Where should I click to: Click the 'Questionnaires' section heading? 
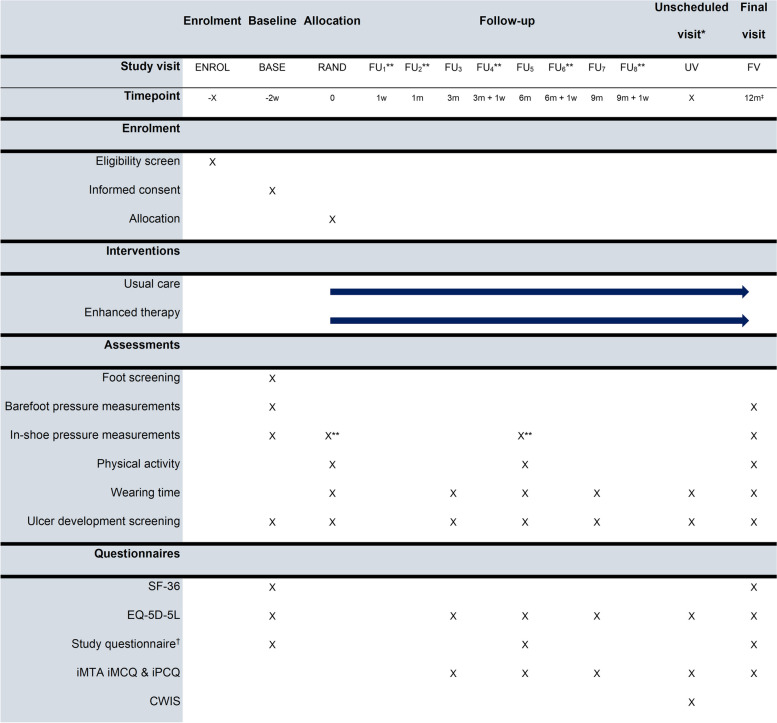tap(137, 554)
